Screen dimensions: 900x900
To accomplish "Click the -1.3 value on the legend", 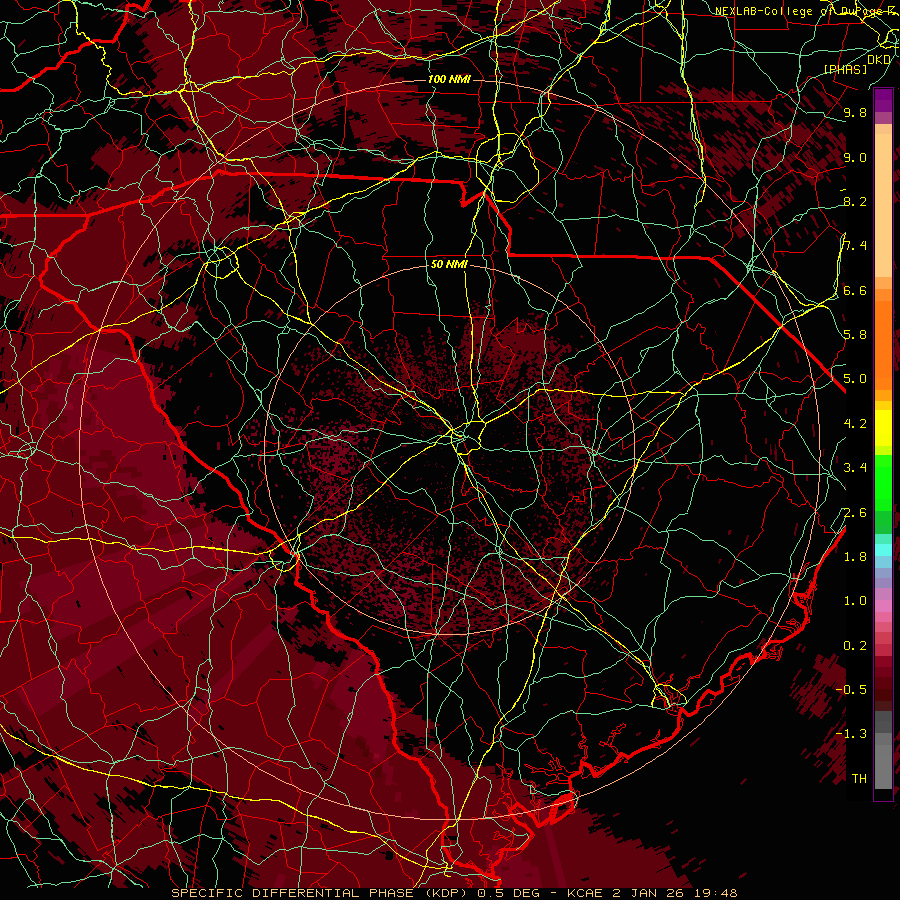I will [x=852, y=734].
